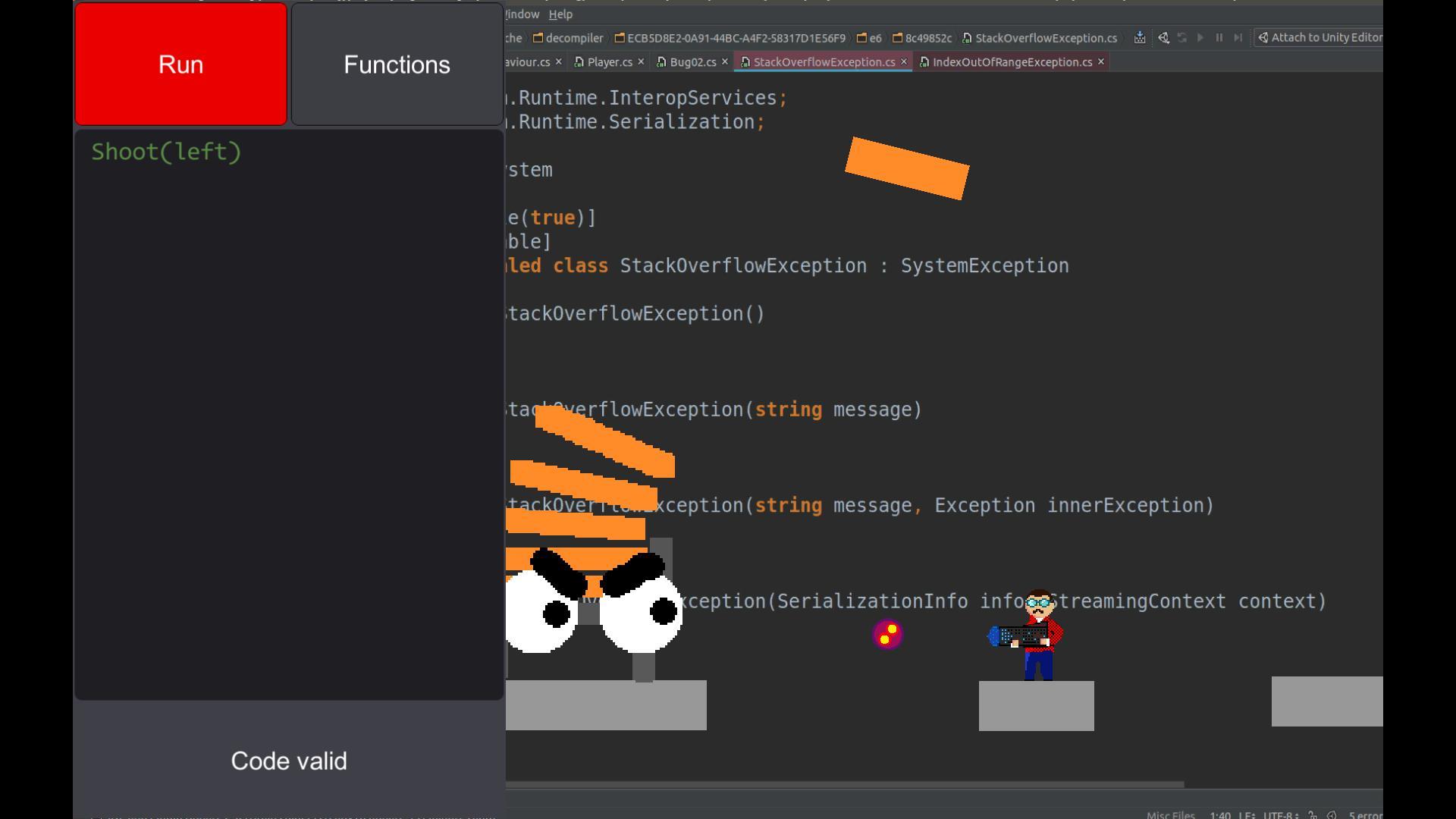This screenshot has width=1456, height=819.
Task: Open the Help menu
Action: click(x=560, y=14)
